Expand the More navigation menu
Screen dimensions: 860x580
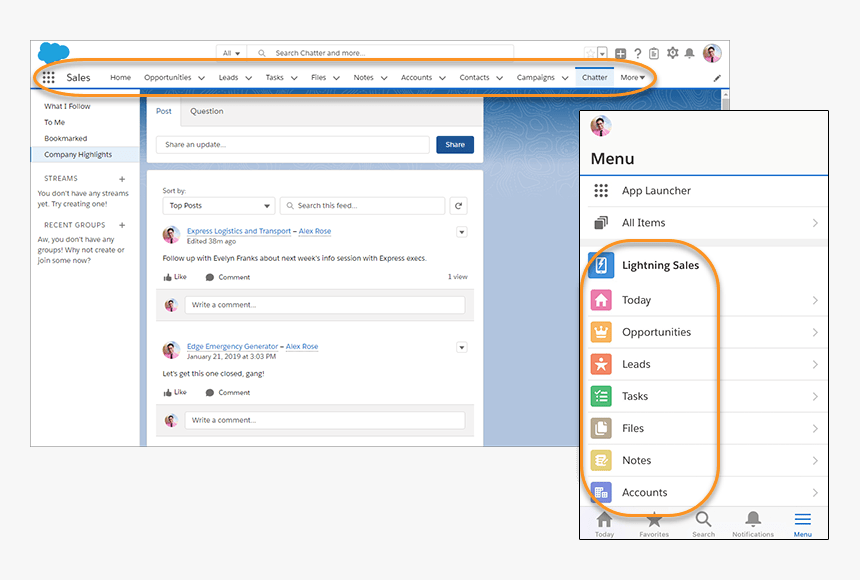click(x=632, y=77)
